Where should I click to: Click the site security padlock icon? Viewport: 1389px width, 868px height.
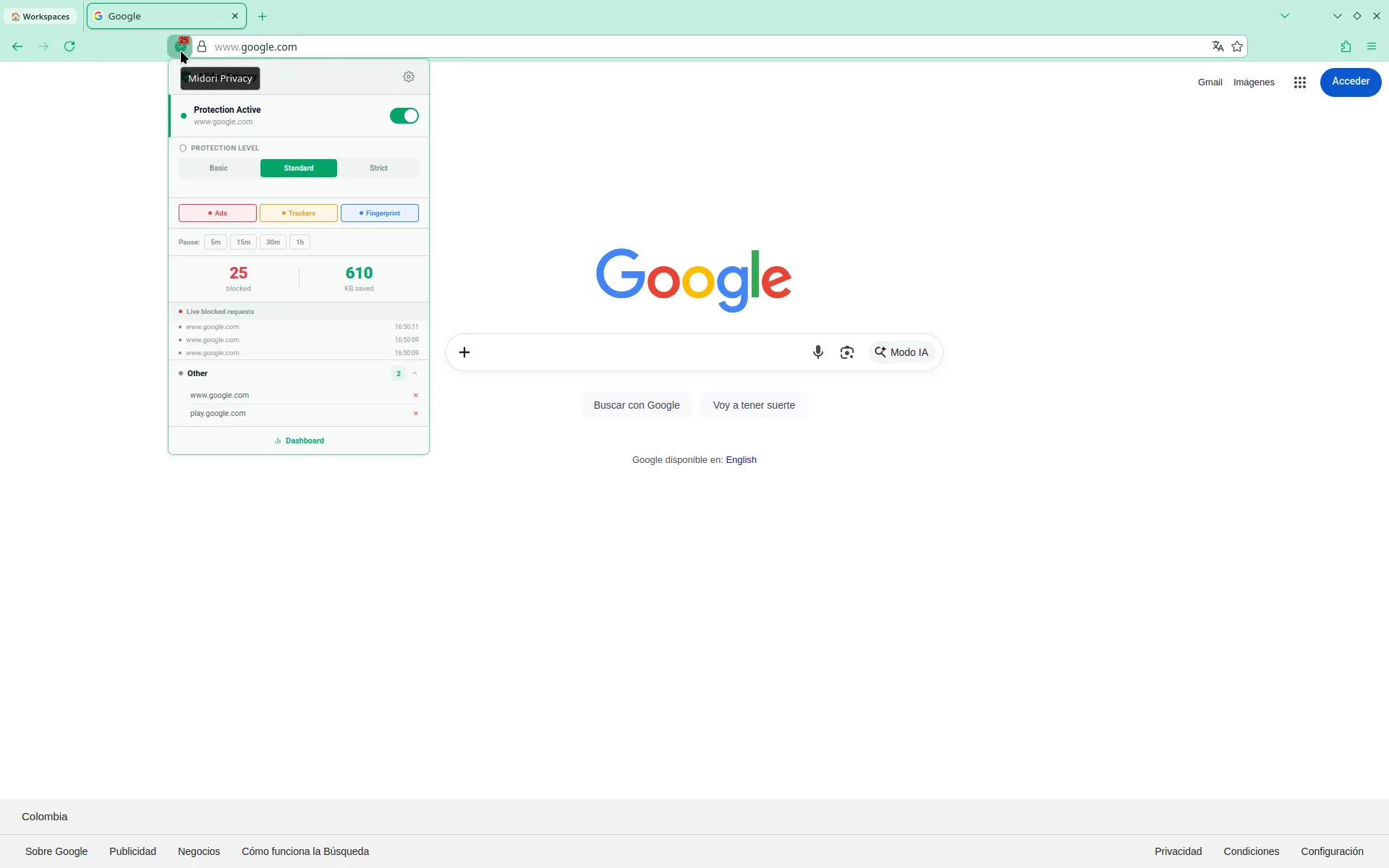202,46
